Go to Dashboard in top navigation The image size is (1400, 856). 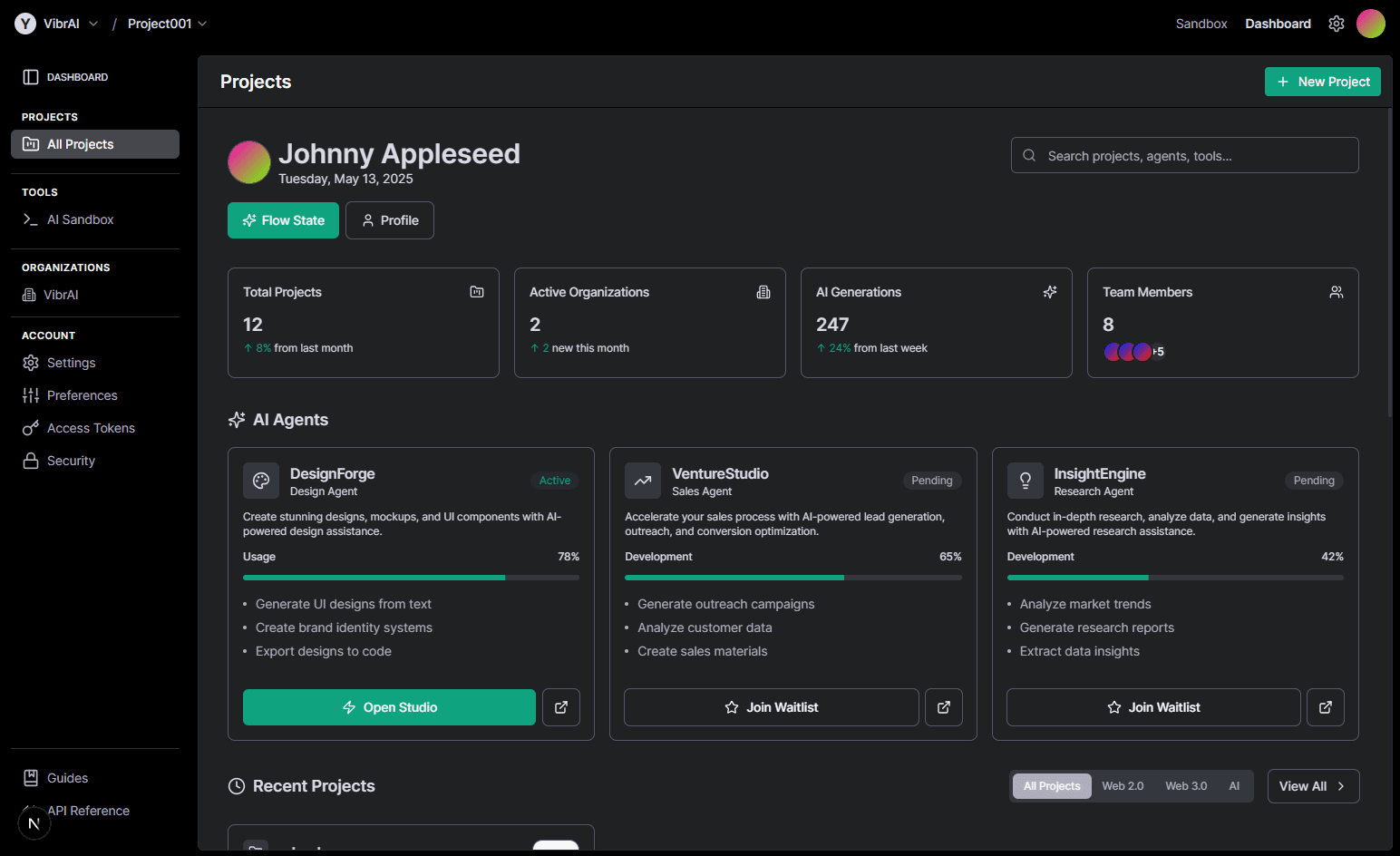click(1278, 24)
